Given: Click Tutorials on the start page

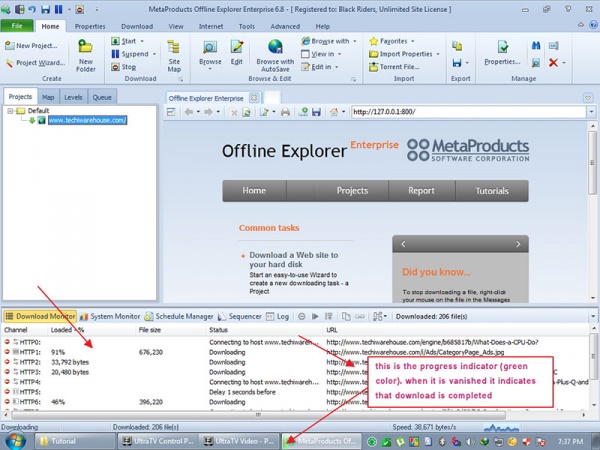Looking at the screenshot, I should tap(492, 191).
